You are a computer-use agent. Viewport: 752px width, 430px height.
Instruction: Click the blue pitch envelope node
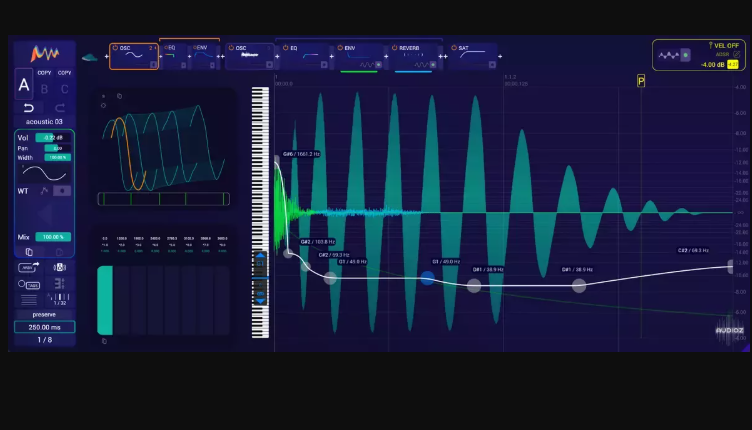tap(427, 278)
